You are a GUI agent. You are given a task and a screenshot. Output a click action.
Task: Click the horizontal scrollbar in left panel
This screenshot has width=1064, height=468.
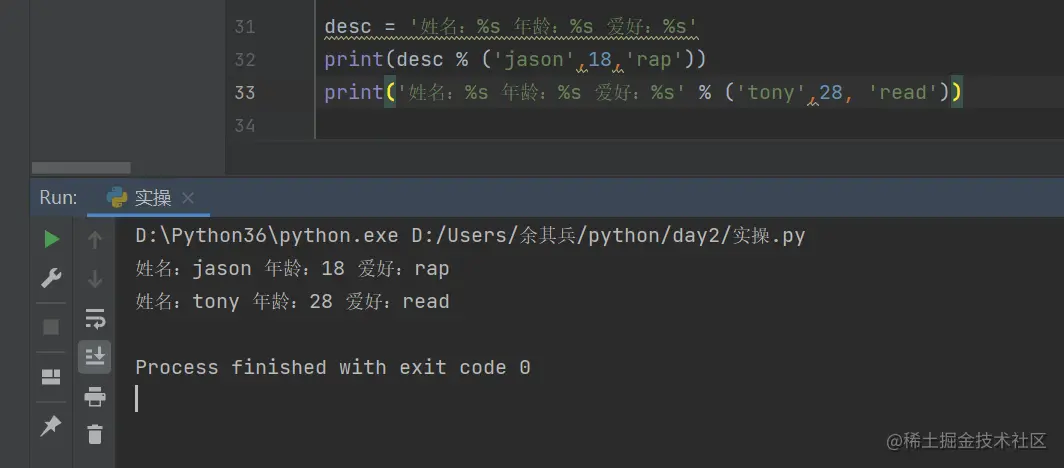[x=81, y=168]
